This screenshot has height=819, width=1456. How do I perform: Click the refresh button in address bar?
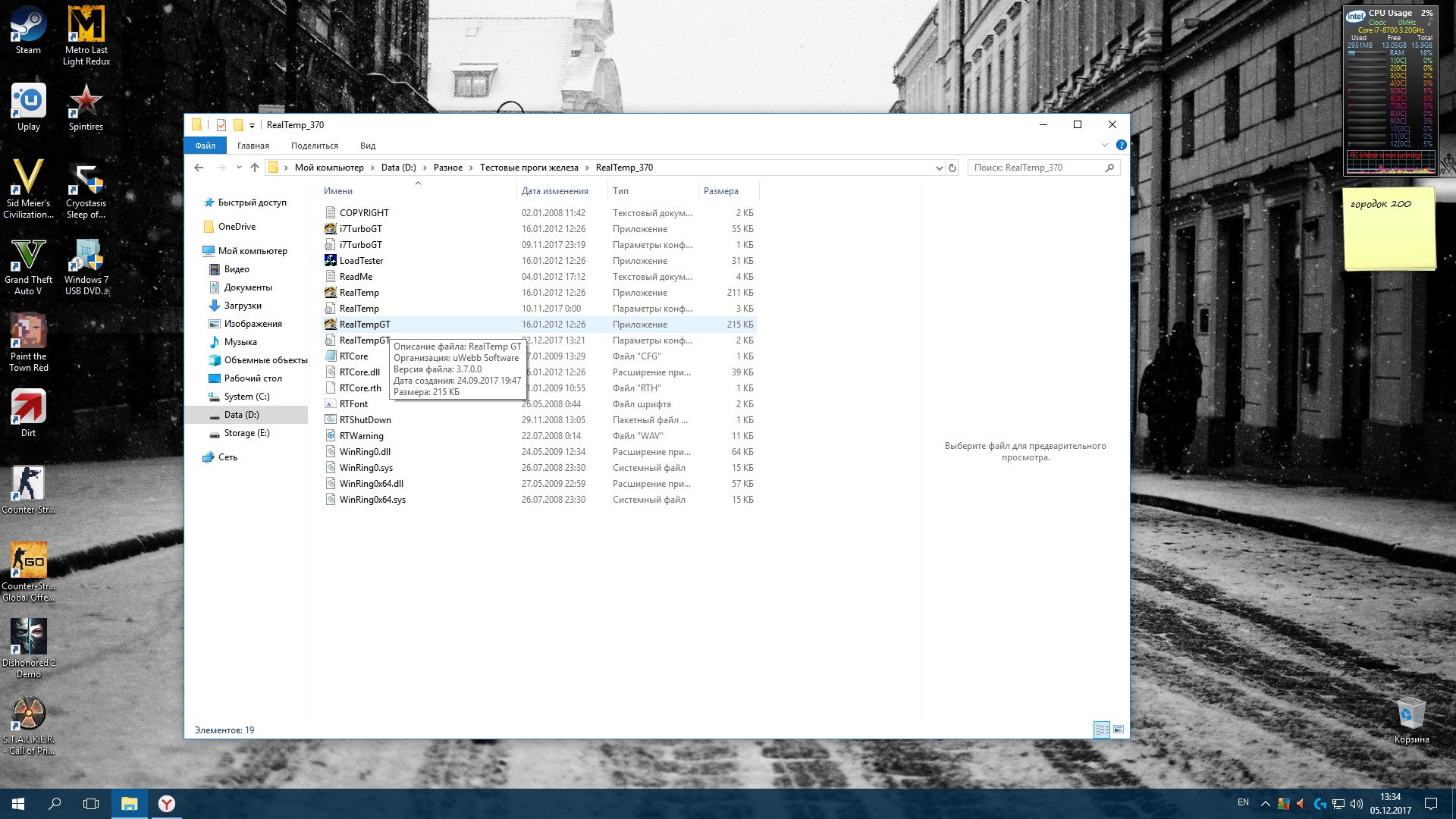pyautogui.click(x=952, y=168)
